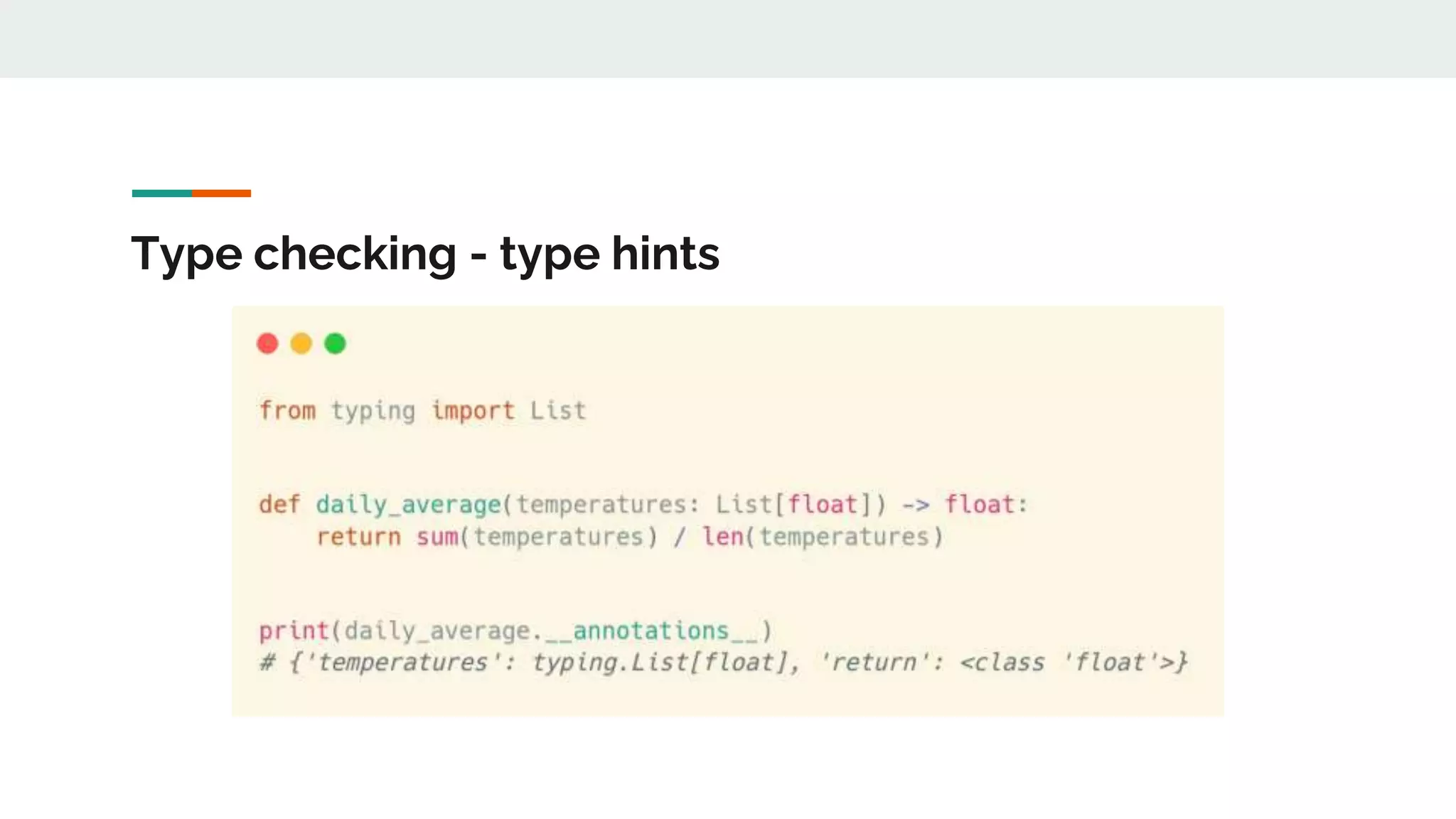
Task: Click the italic comment output line
Action: [724, 663]
